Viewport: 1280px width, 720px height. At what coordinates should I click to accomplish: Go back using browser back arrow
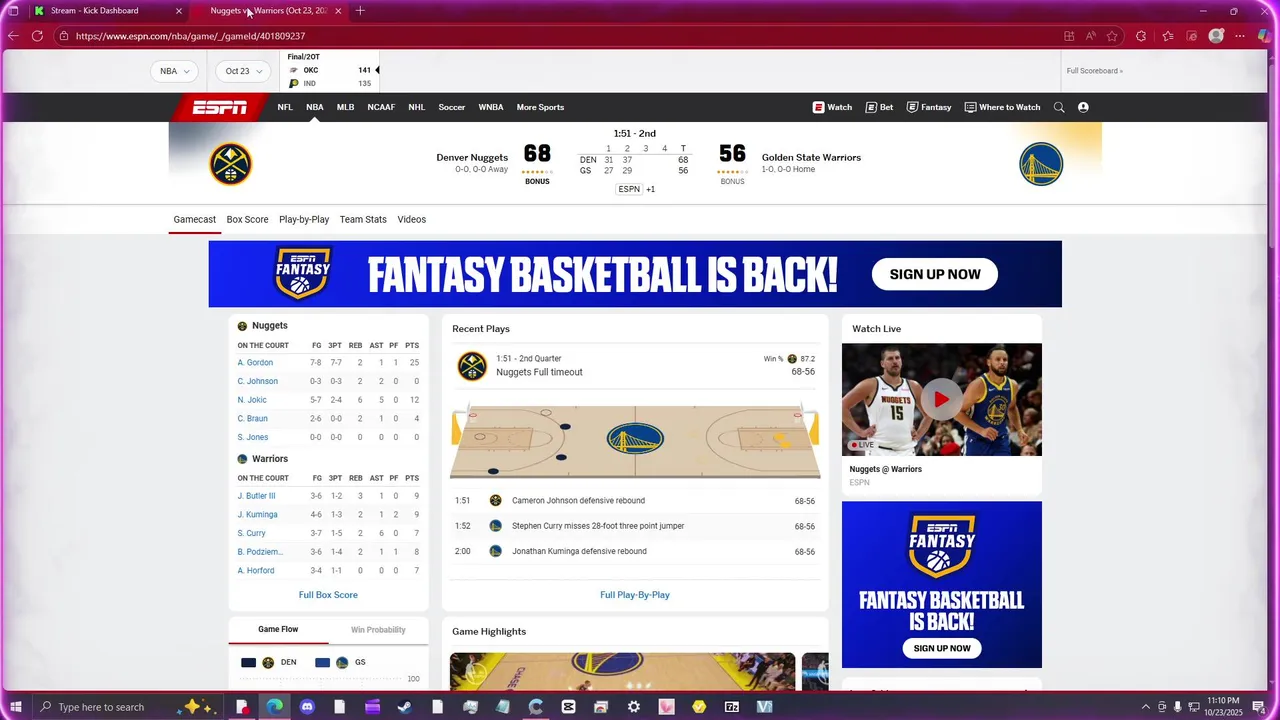click(x=13, y=36)
